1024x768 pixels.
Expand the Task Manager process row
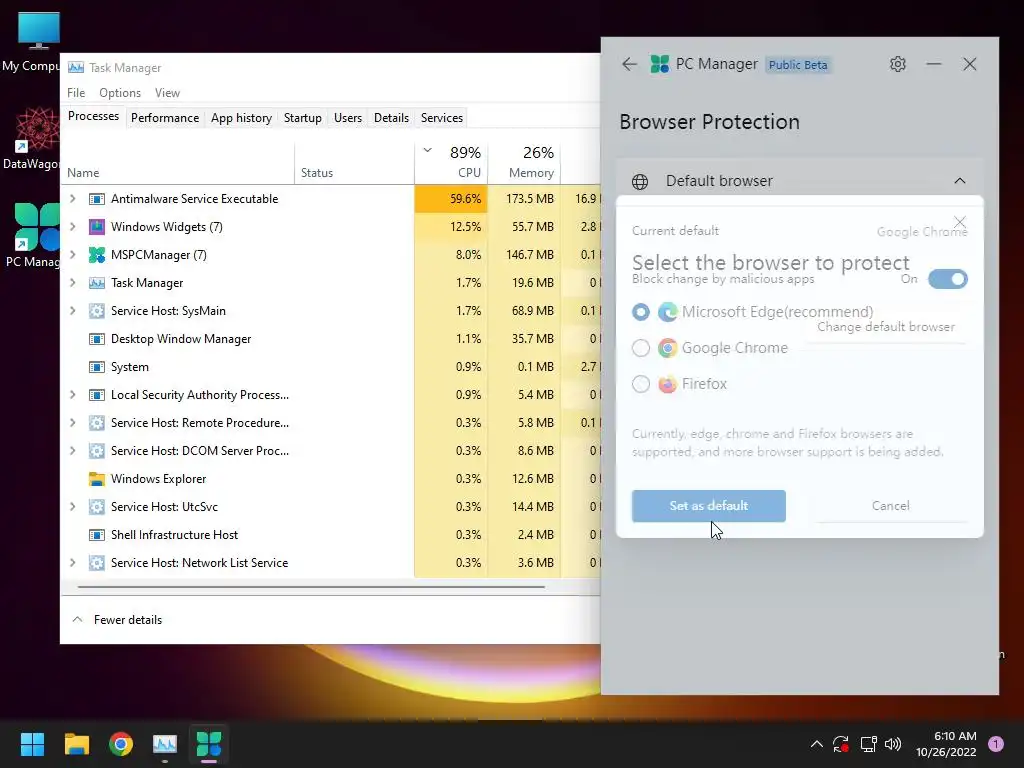tap(72, 283)
